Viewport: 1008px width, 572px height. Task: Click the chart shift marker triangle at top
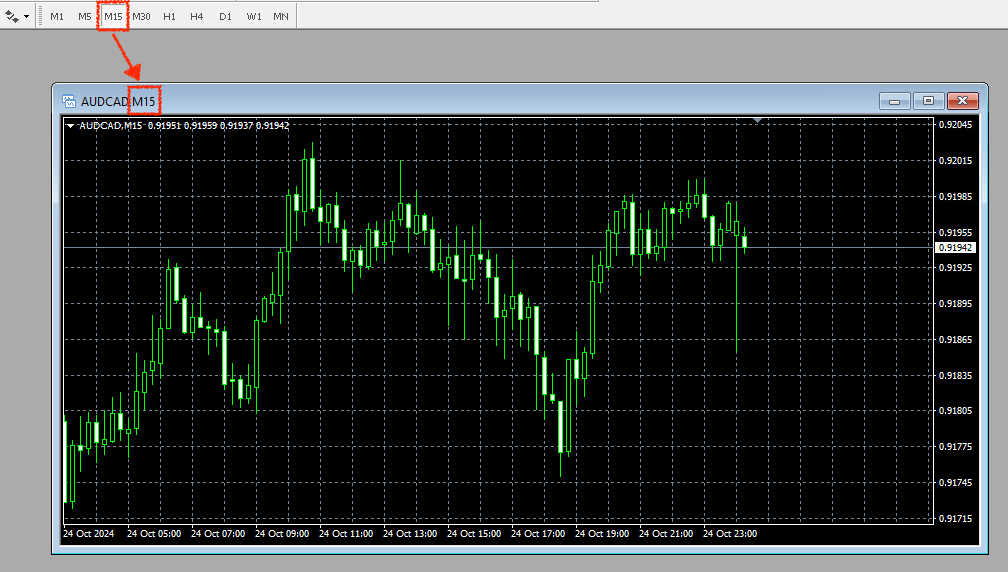click(757, 120)
